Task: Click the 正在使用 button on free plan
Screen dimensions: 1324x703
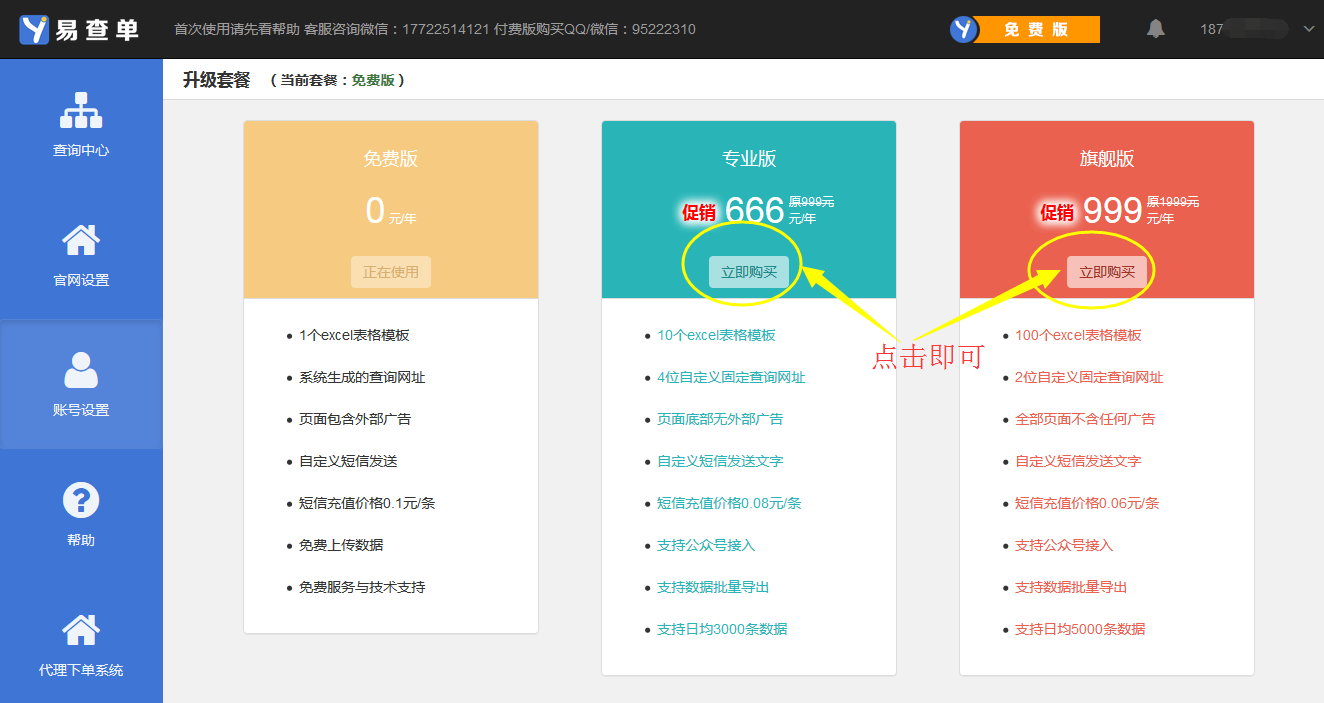Action: (391, 272)
